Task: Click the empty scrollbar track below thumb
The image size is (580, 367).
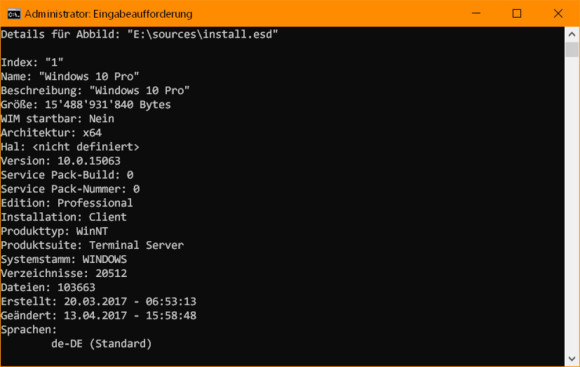Action: pyautogui.click(x=572, y=204)
